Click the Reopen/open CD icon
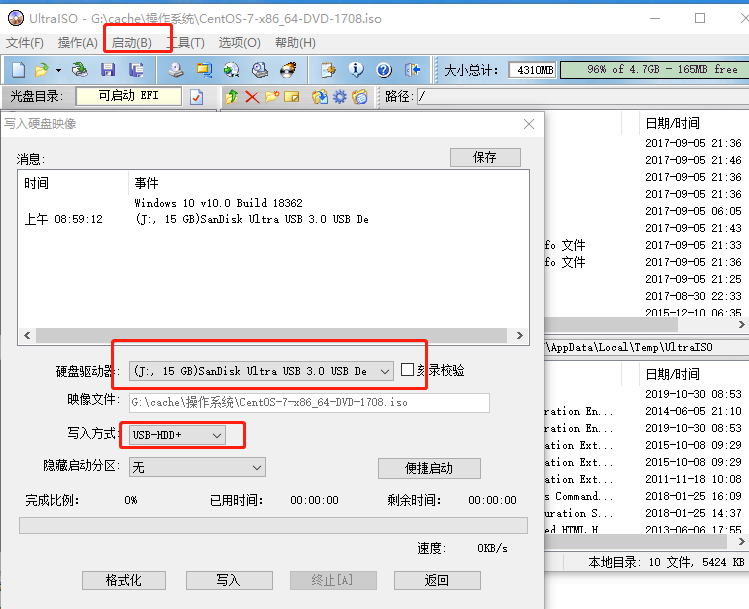 point(80,70)
